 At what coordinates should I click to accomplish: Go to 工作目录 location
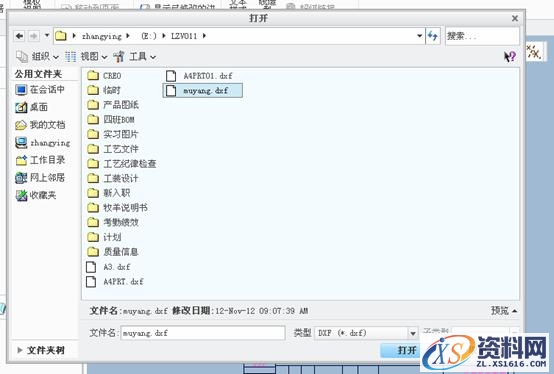click(40, 160)
